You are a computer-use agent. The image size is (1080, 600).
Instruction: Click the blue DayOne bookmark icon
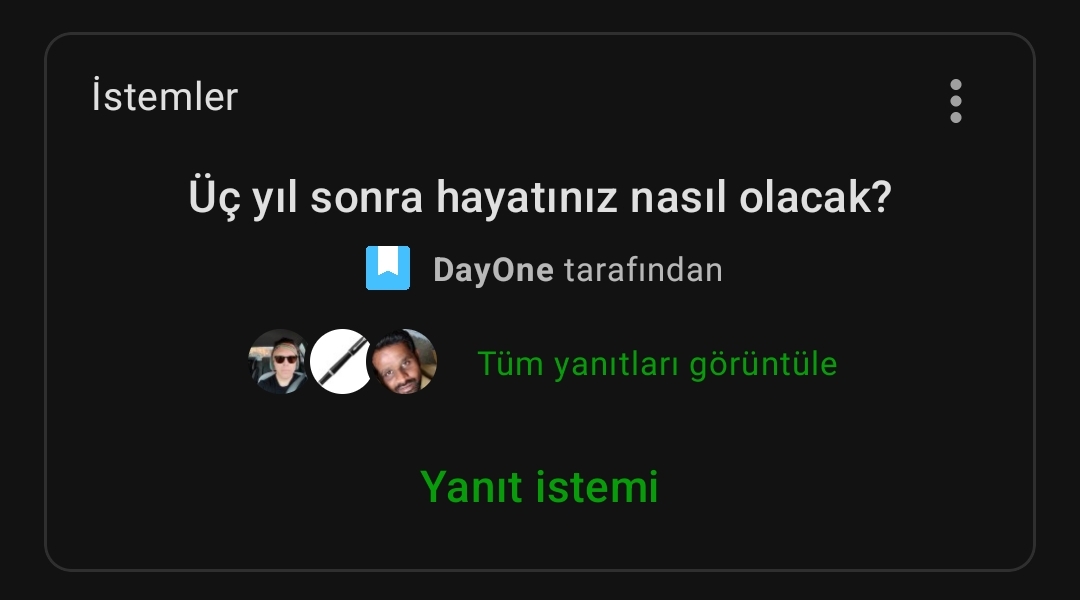[388, 268]
